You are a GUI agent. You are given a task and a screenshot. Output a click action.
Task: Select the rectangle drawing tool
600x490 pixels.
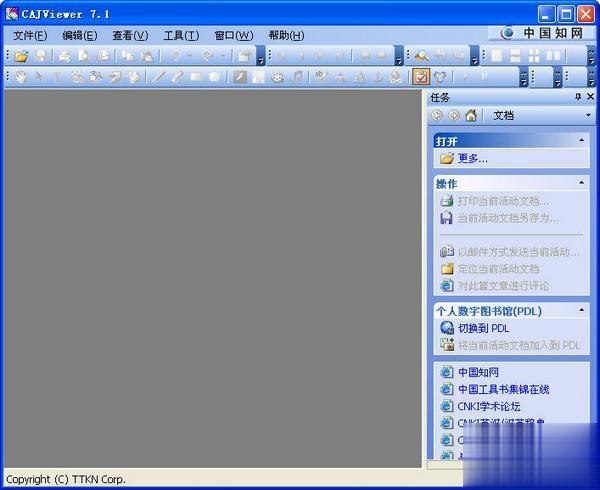(x=196, y=77)
